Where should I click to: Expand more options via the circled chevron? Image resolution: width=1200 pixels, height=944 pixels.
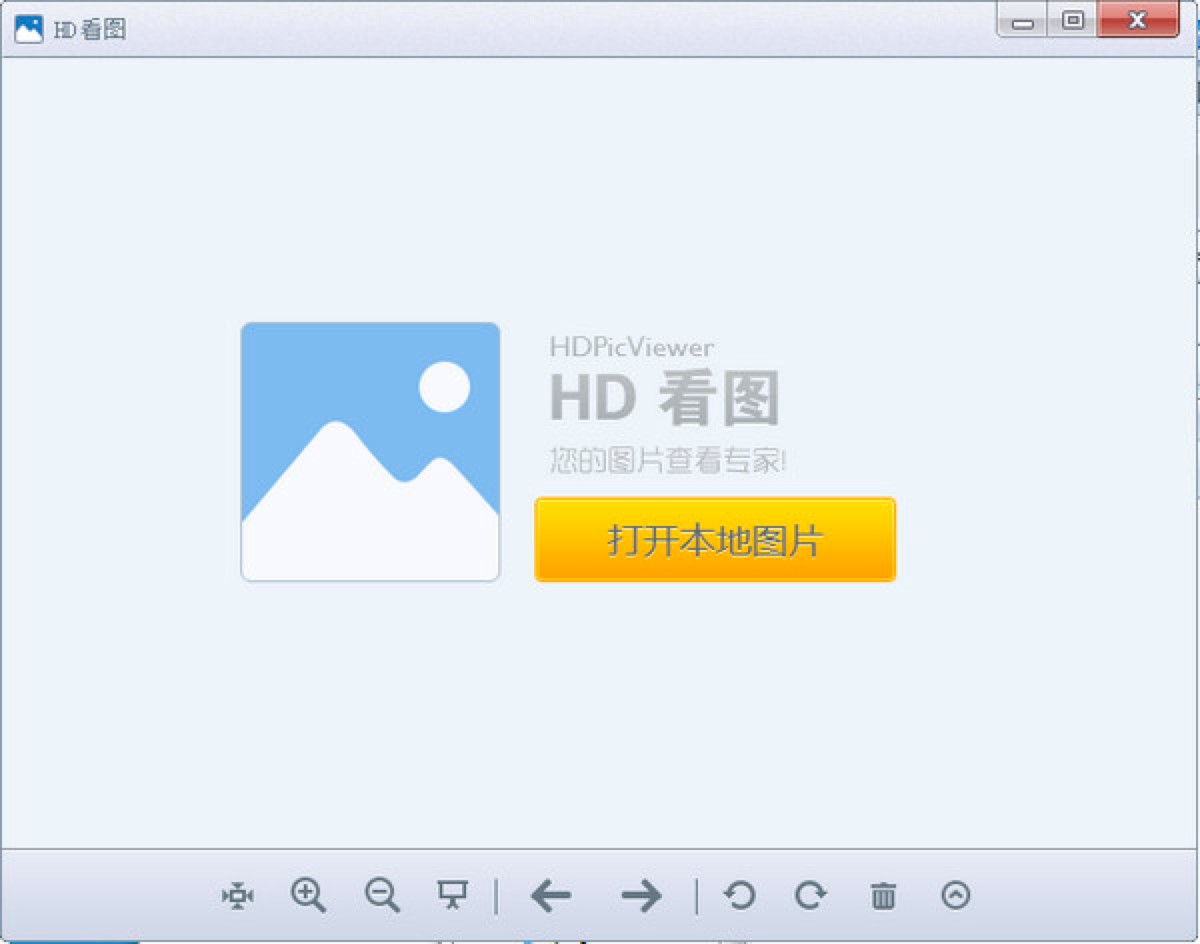[954, 895]
